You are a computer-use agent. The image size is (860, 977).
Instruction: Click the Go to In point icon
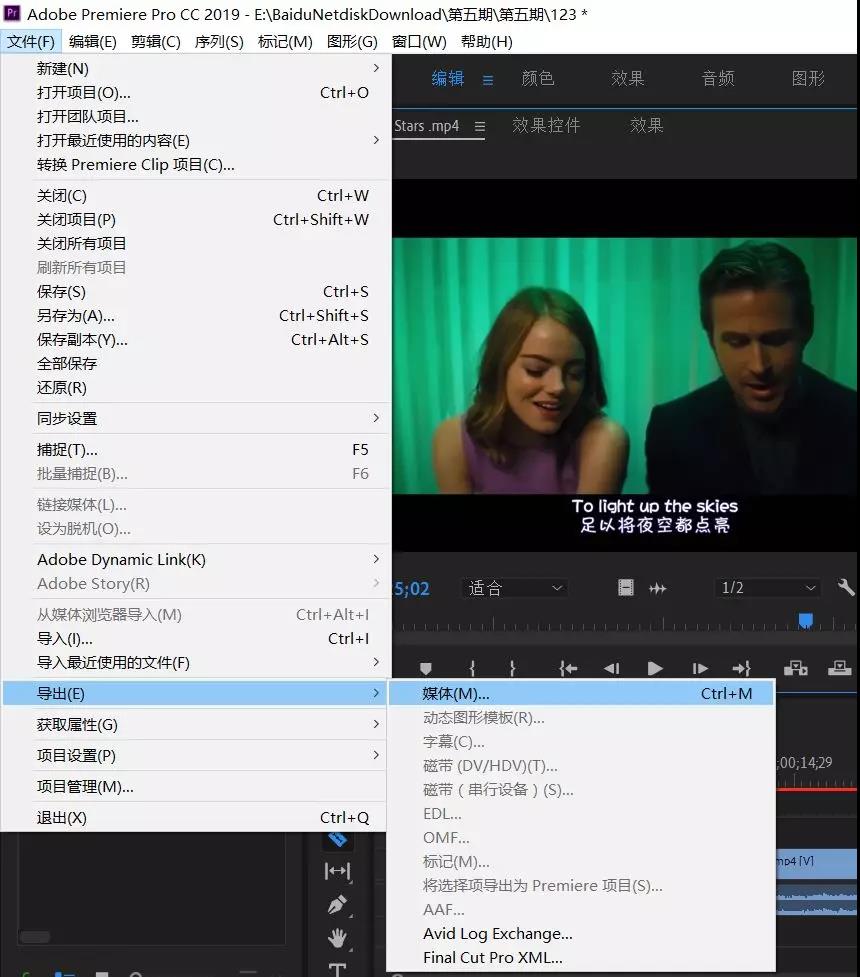click(568, 669)
